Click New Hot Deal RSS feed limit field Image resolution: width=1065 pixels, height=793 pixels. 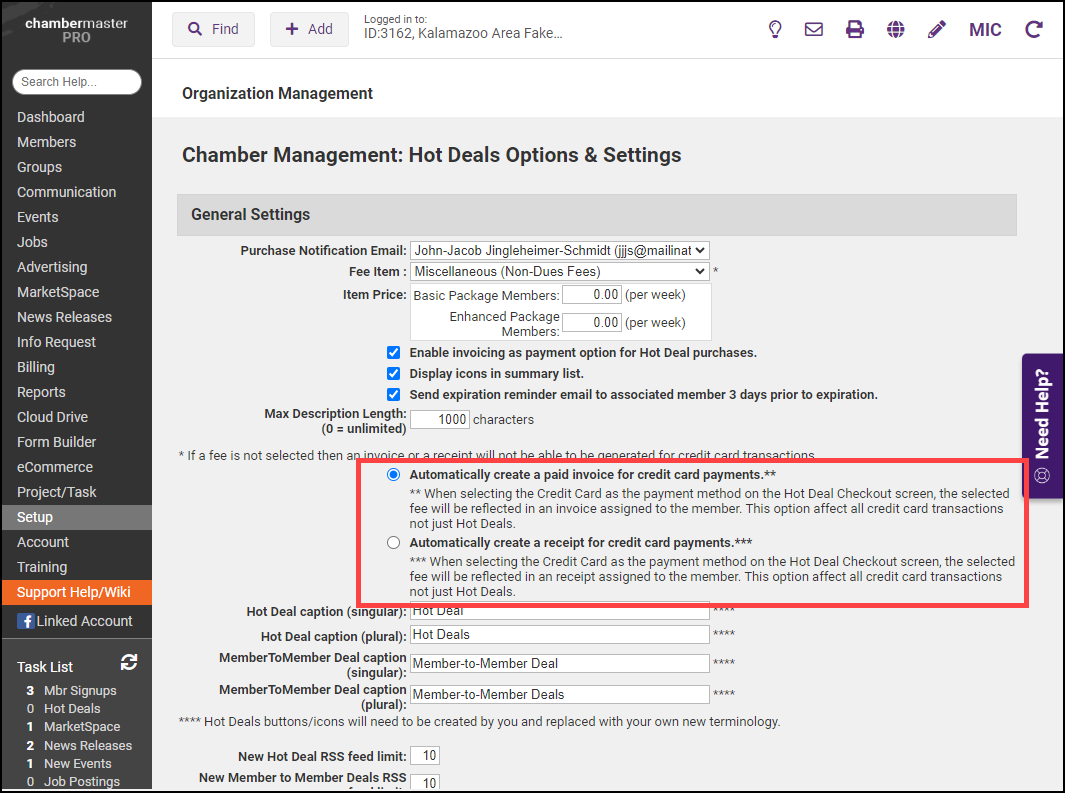tap(425, 756)
